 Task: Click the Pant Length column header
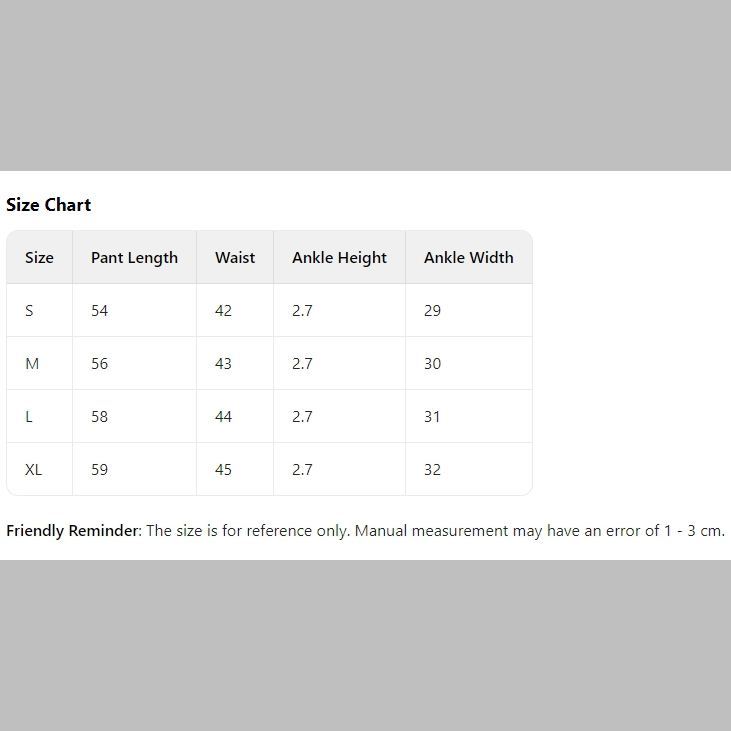coord(134,258)
